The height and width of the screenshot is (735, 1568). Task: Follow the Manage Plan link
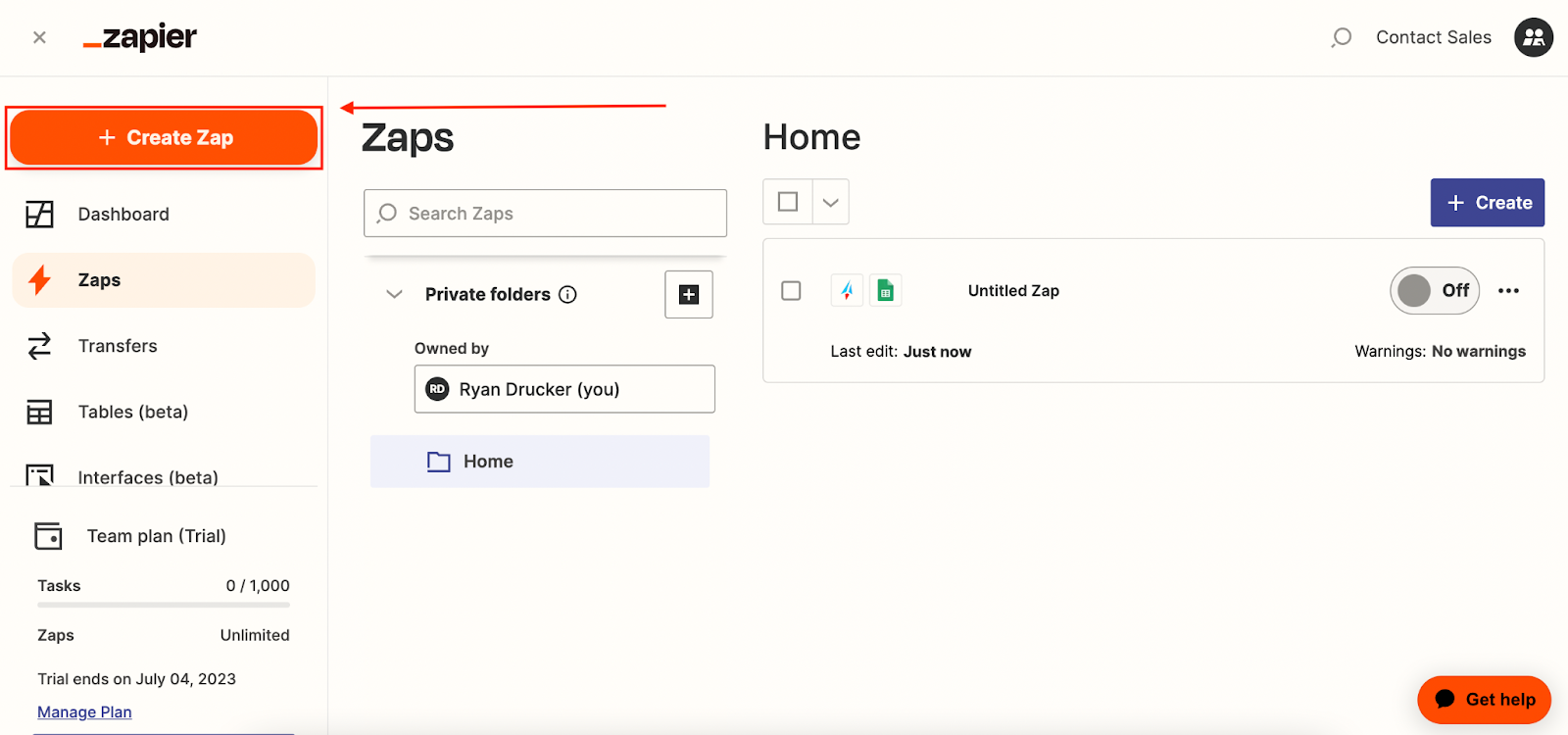click(84, 711)
